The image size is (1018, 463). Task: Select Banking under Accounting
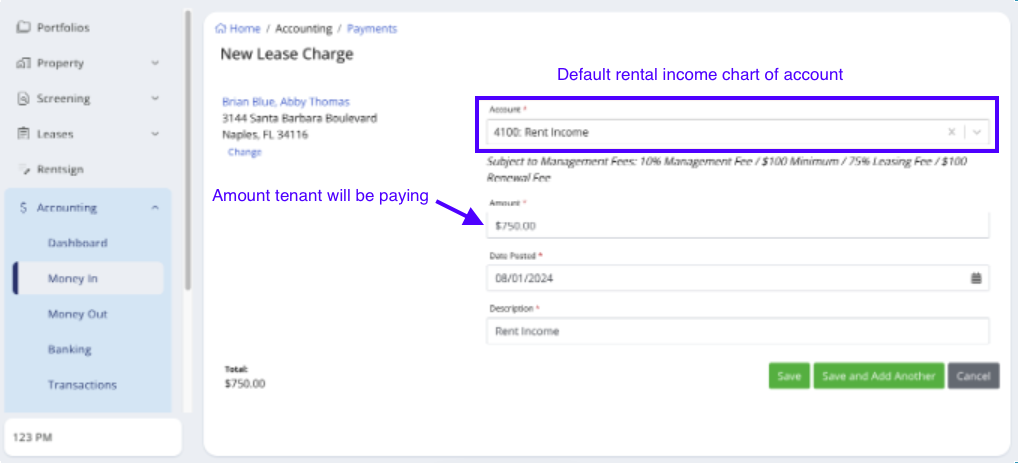pos(69,350)
